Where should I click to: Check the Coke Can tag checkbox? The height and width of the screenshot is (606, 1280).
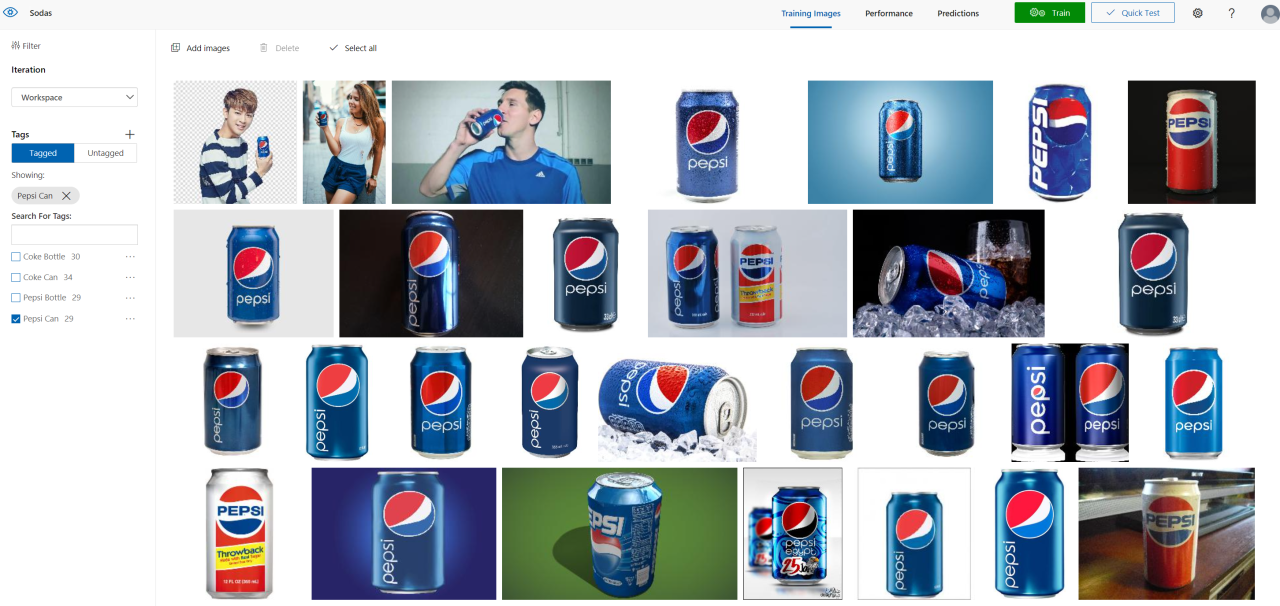coord(16,277)
